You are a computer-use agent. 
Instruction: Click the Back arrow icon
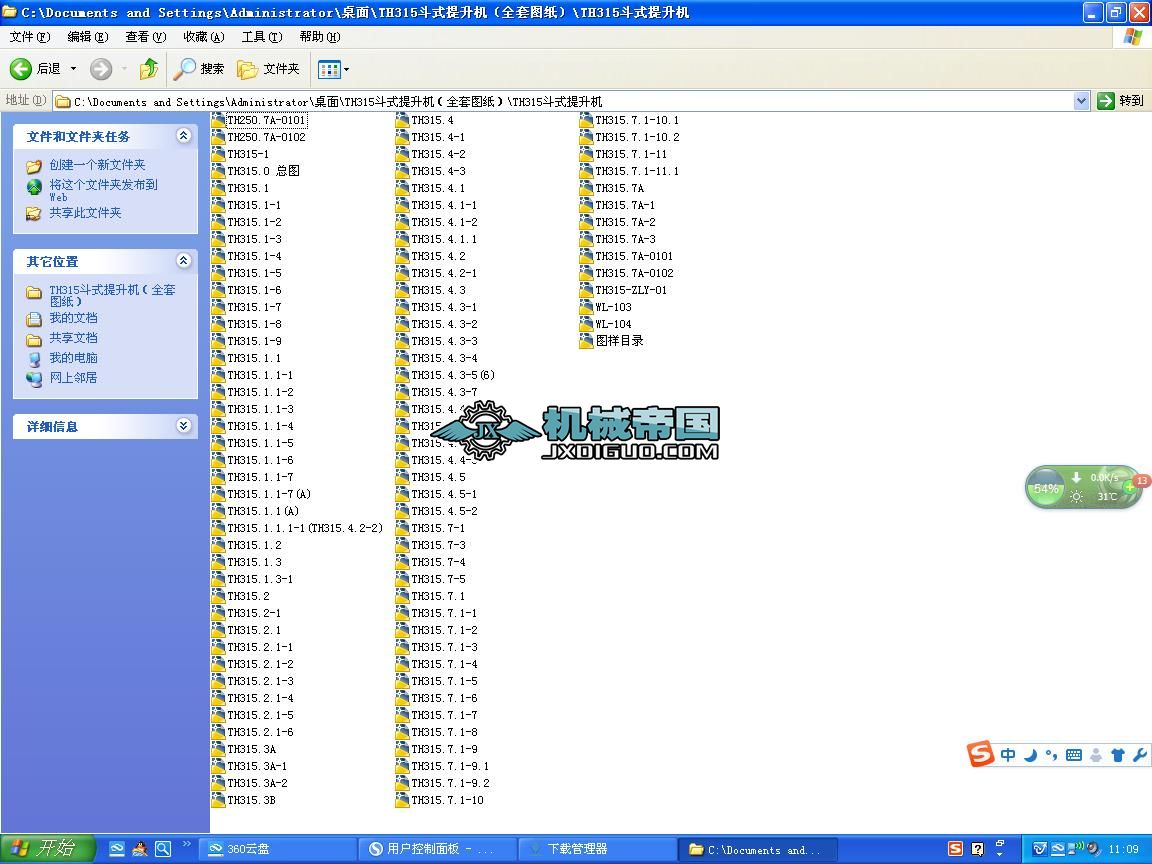pos(21,69)
